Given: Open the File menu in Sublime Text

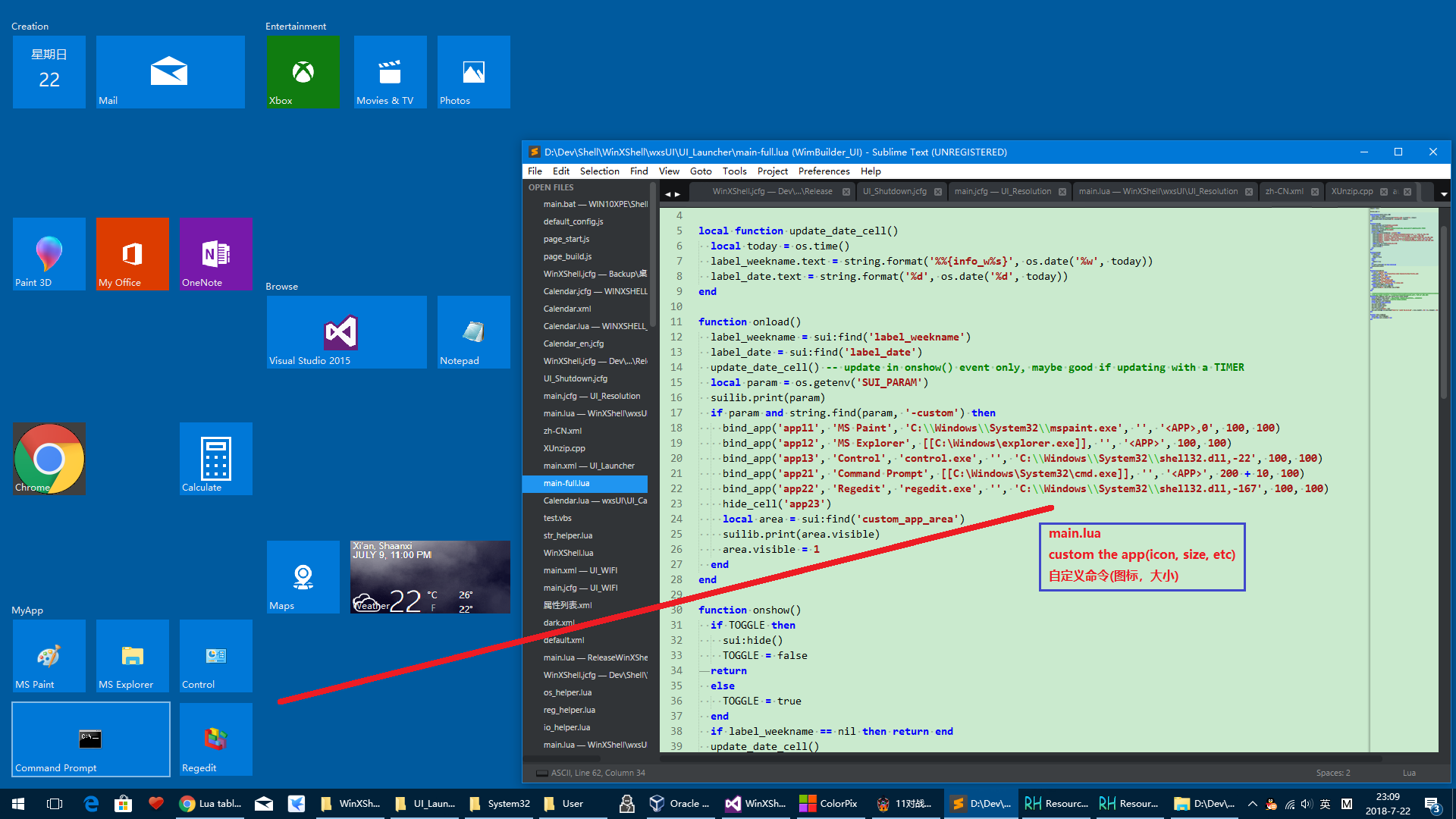Looking at the screenshot, I should [535, 171].
